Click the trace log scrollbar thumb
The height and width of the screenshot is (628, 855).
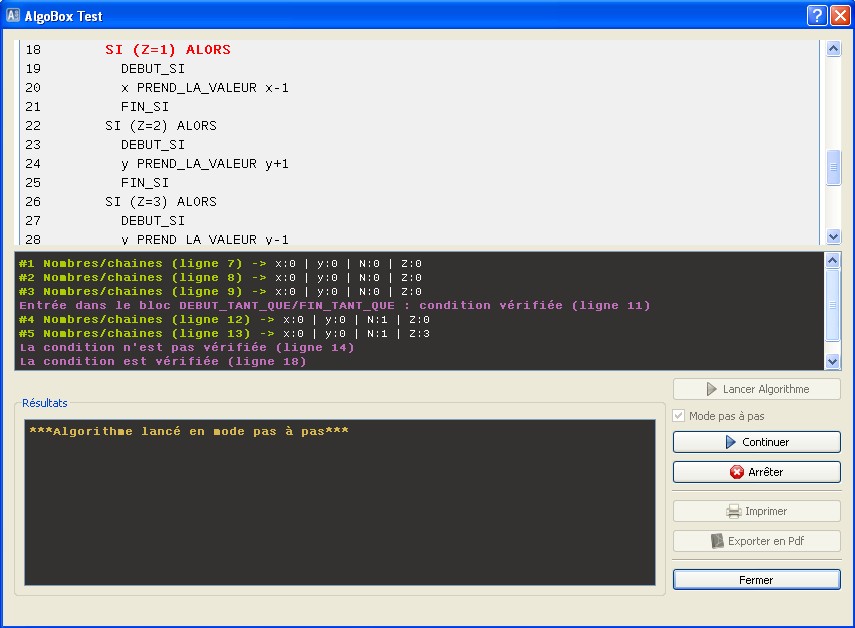[832, 305]
